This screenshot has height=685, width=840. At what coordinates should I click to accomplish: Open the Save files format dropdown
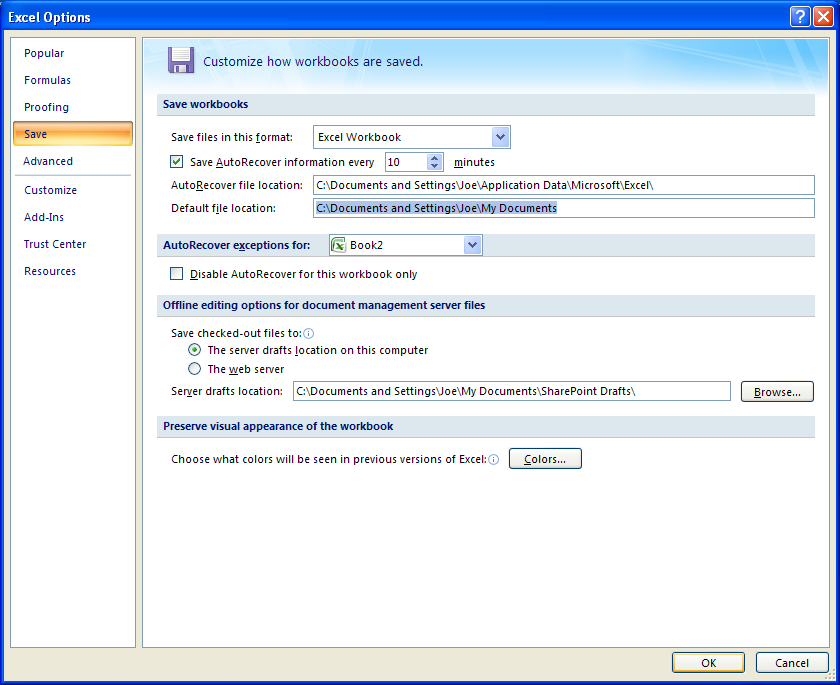tap(500, 137)
